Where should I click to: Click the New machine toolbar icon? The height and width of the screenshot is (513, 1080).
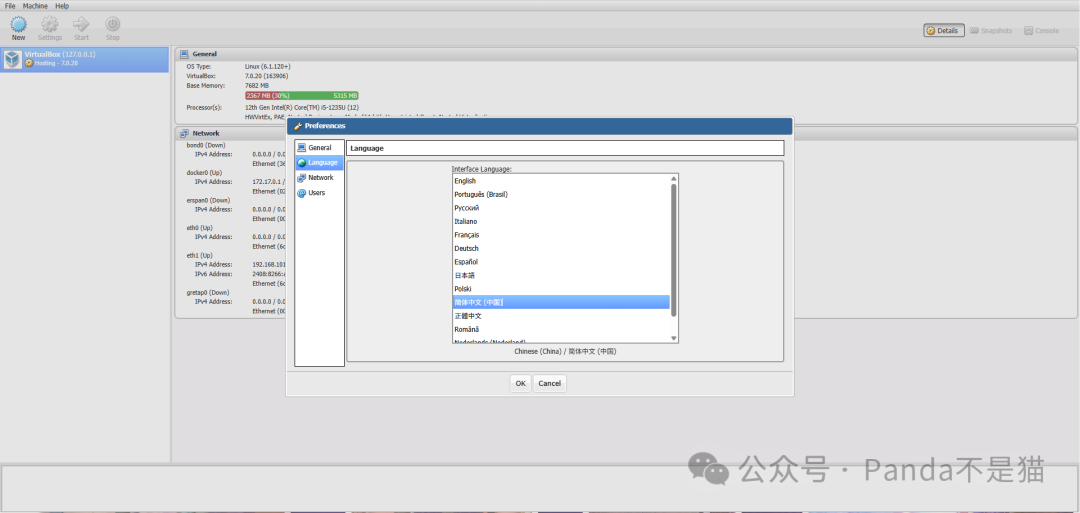pos(19,25)
